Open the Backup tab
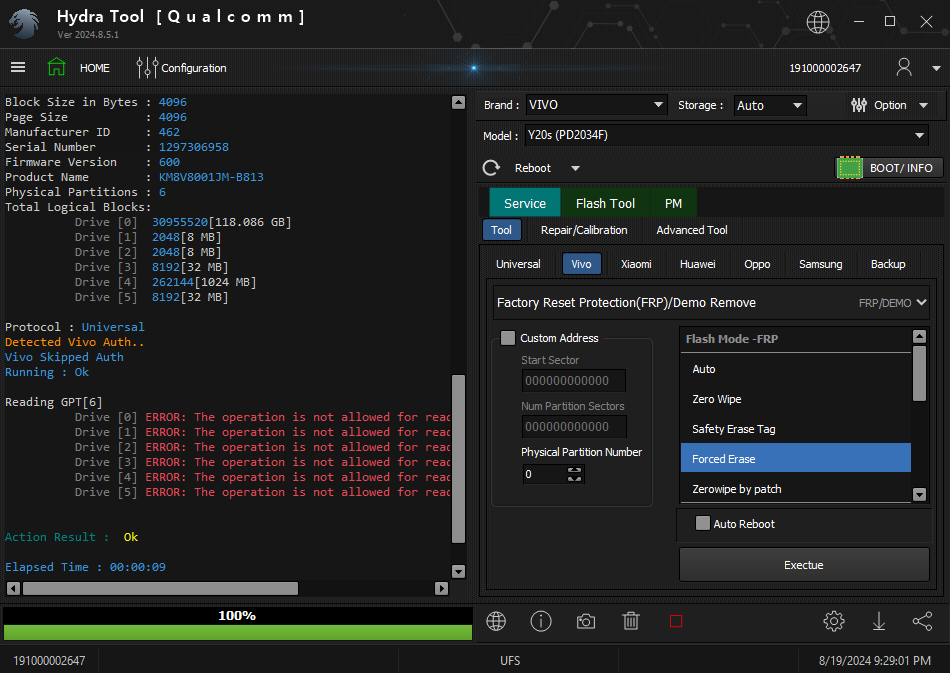 pyautogui.click(x=888, y=264)
